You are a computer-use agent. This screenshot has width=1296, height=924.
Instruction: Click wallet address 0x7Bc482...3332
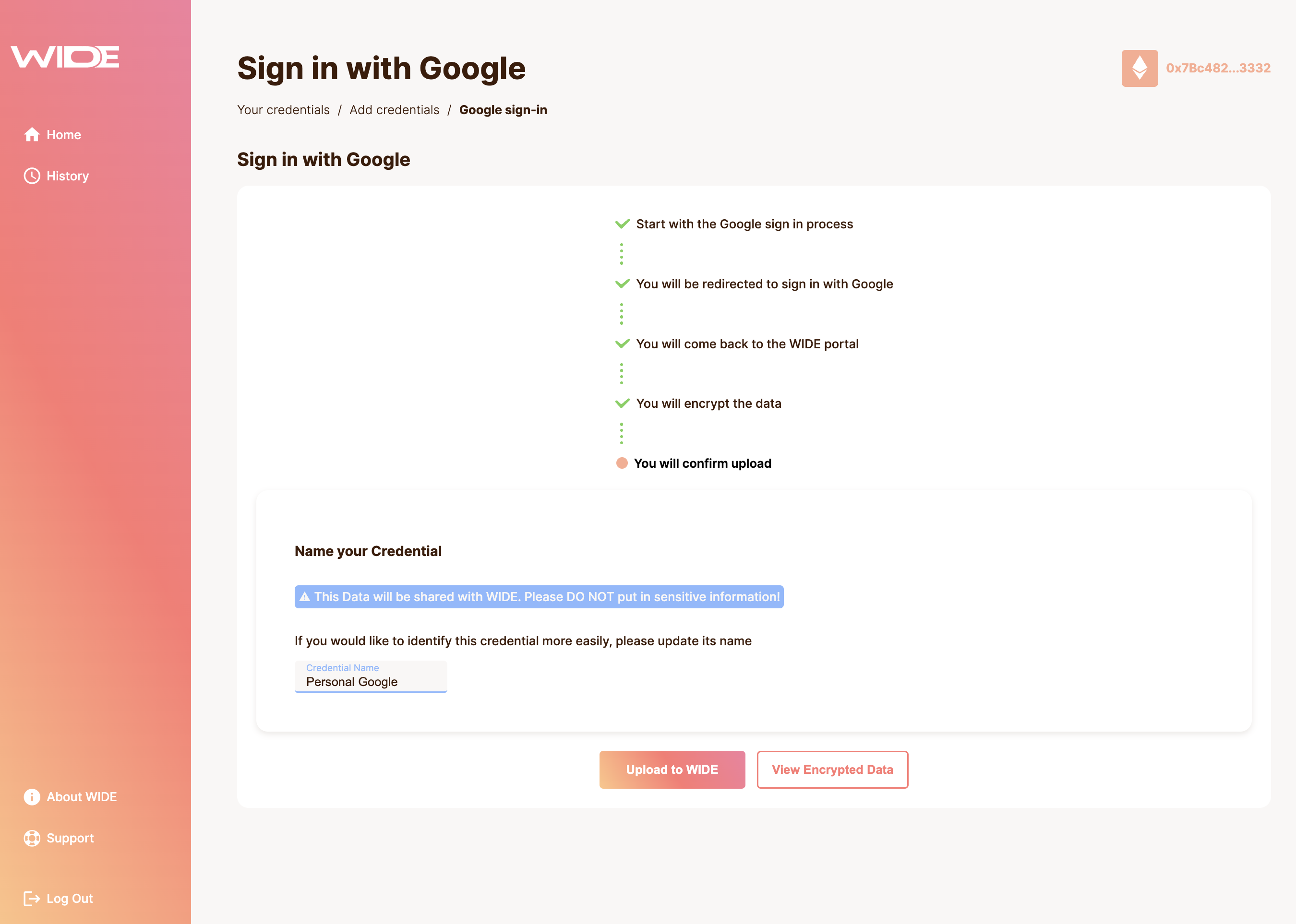point(1218,68)
